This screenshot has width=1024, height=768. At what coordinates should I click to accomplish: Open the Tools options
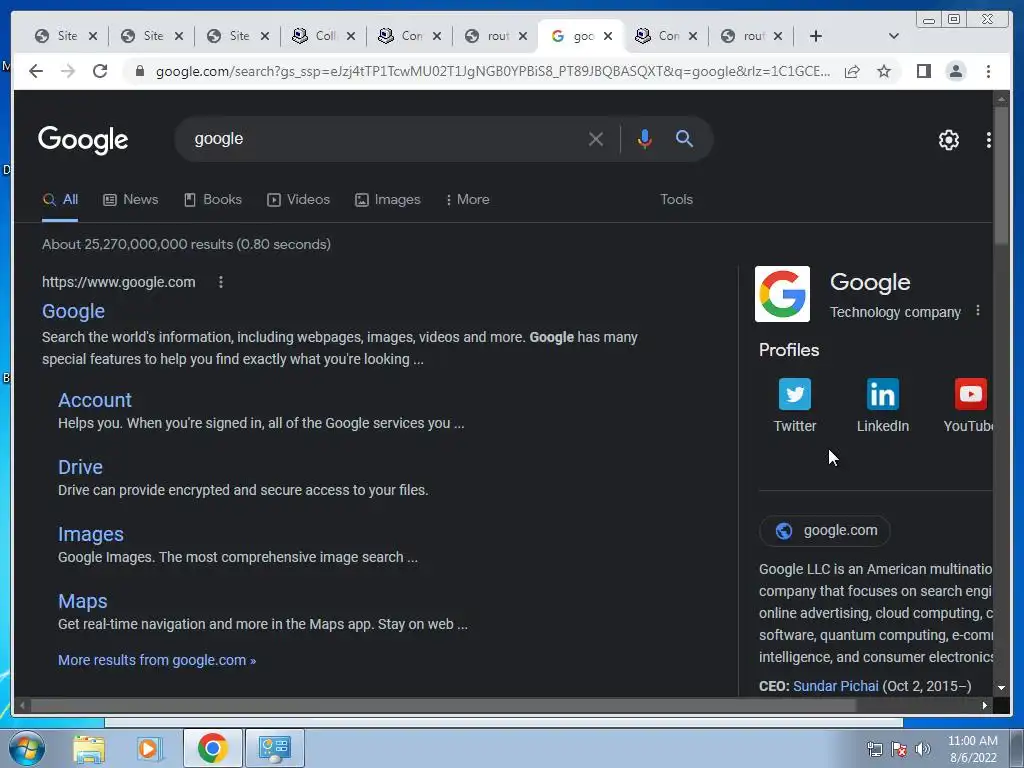click(x=676, y=200)
